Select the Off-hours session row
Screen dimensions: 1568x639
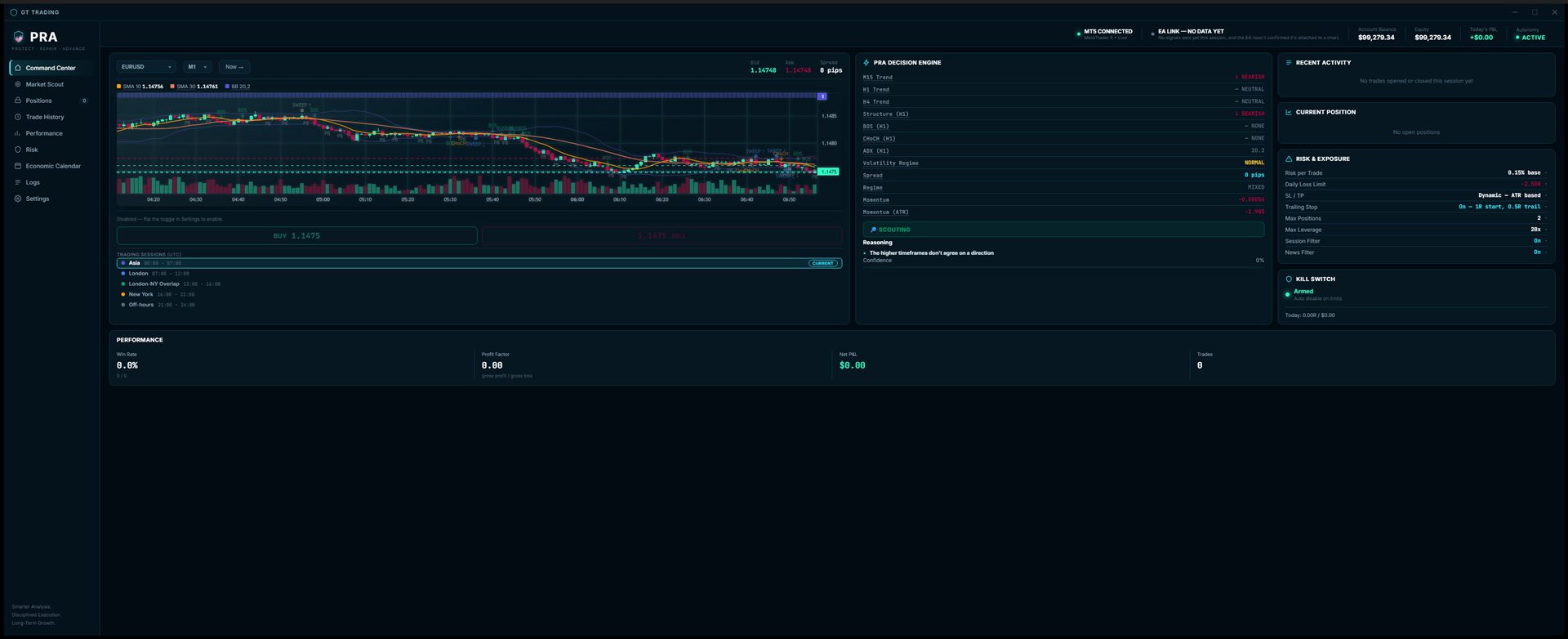[479, 305]
